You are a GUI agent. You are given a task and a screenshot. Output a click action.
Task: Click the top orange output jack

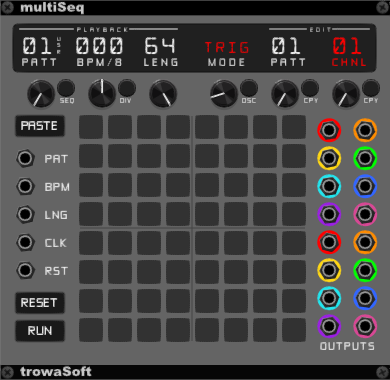click(x=365, y=130)
